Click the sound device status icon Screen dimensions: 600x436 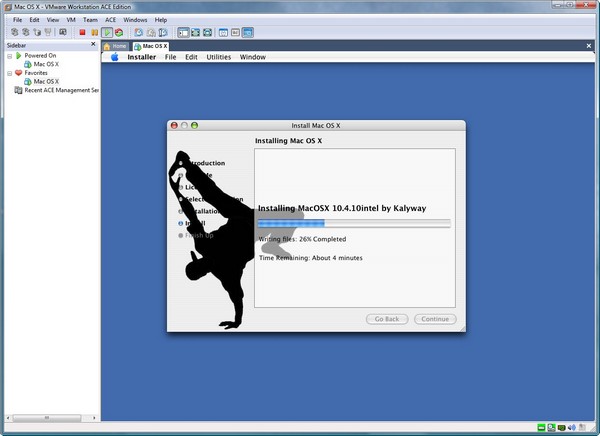tap(572, 428)
